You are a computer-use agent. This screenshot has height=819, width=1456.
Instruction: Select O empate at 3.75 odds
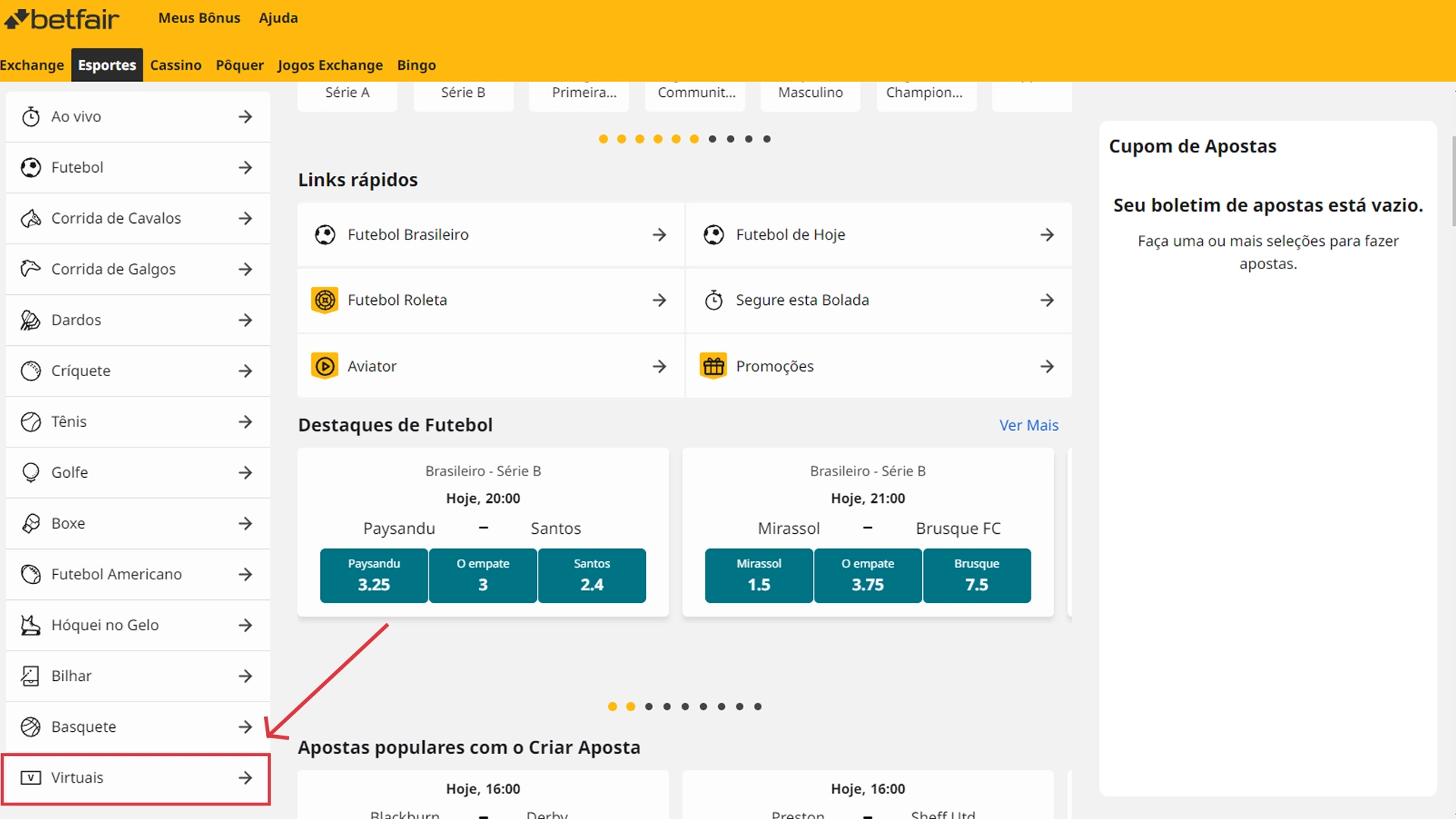(x=868, y=576)
